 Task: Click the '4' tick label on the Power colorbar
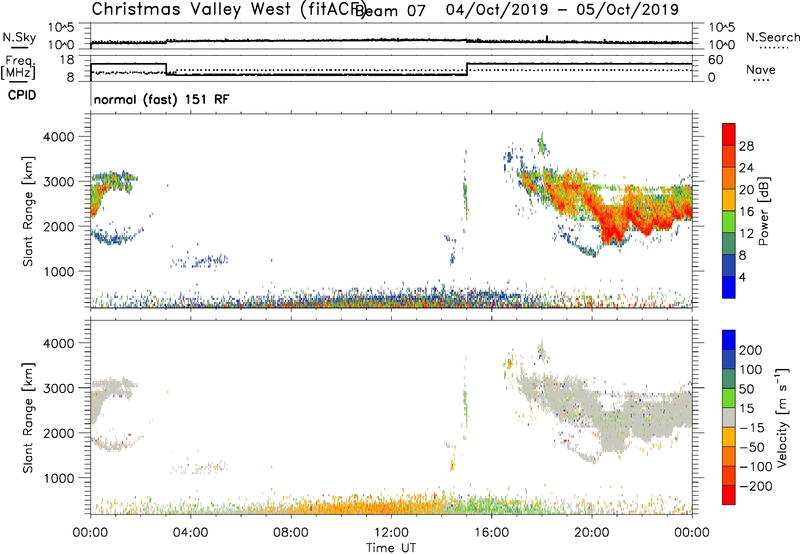point(742,277)
